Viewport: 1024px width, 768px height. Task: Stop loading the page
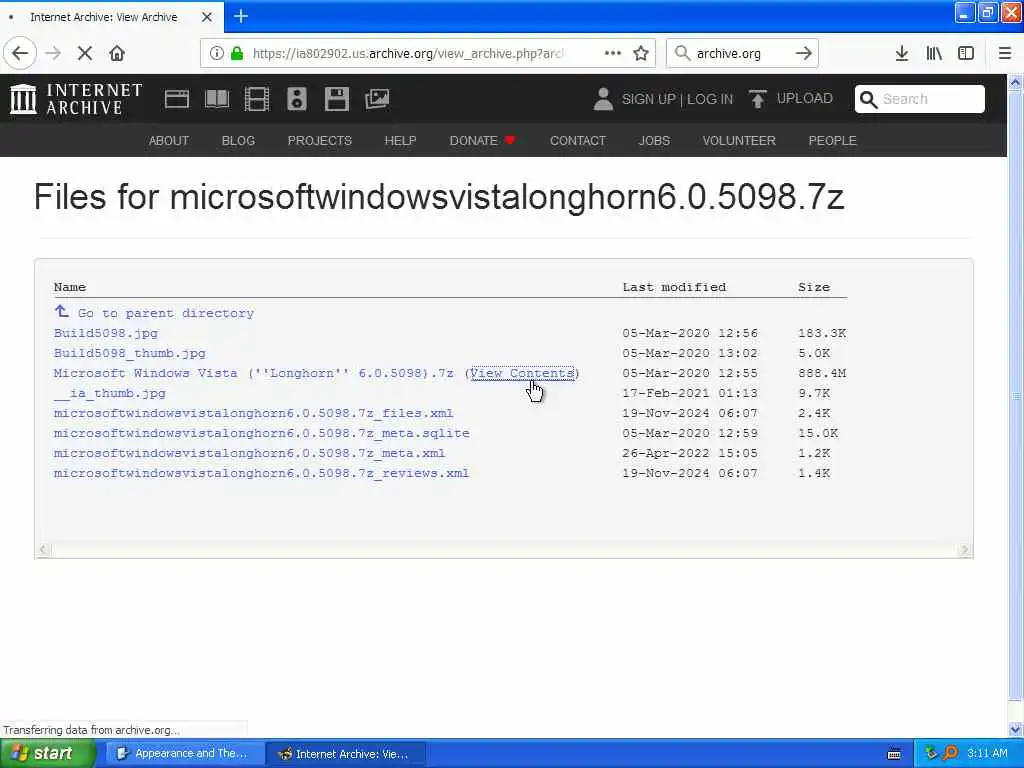click(x=85, y=54)
